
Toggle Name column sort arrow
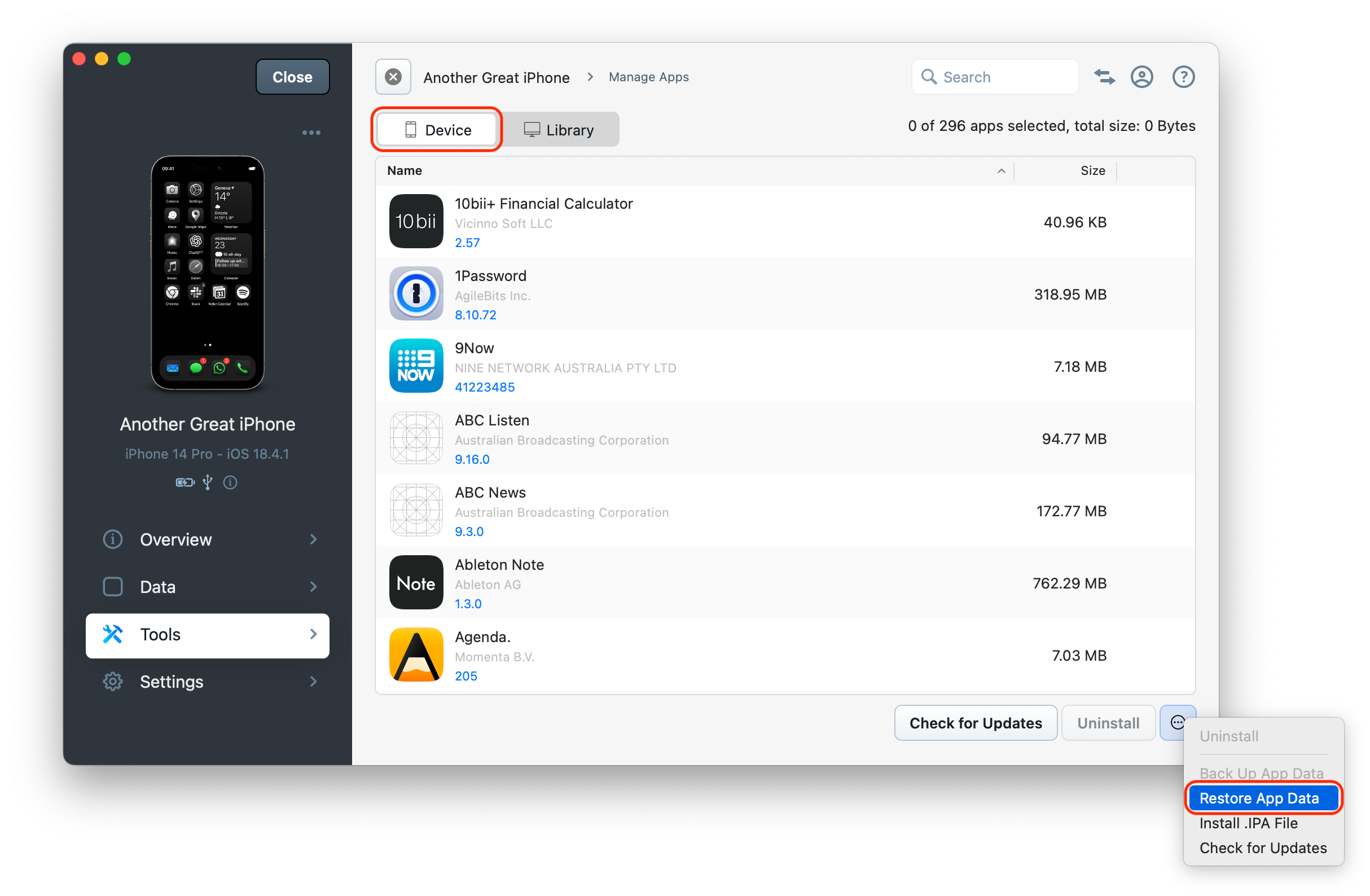(1002, 171)
